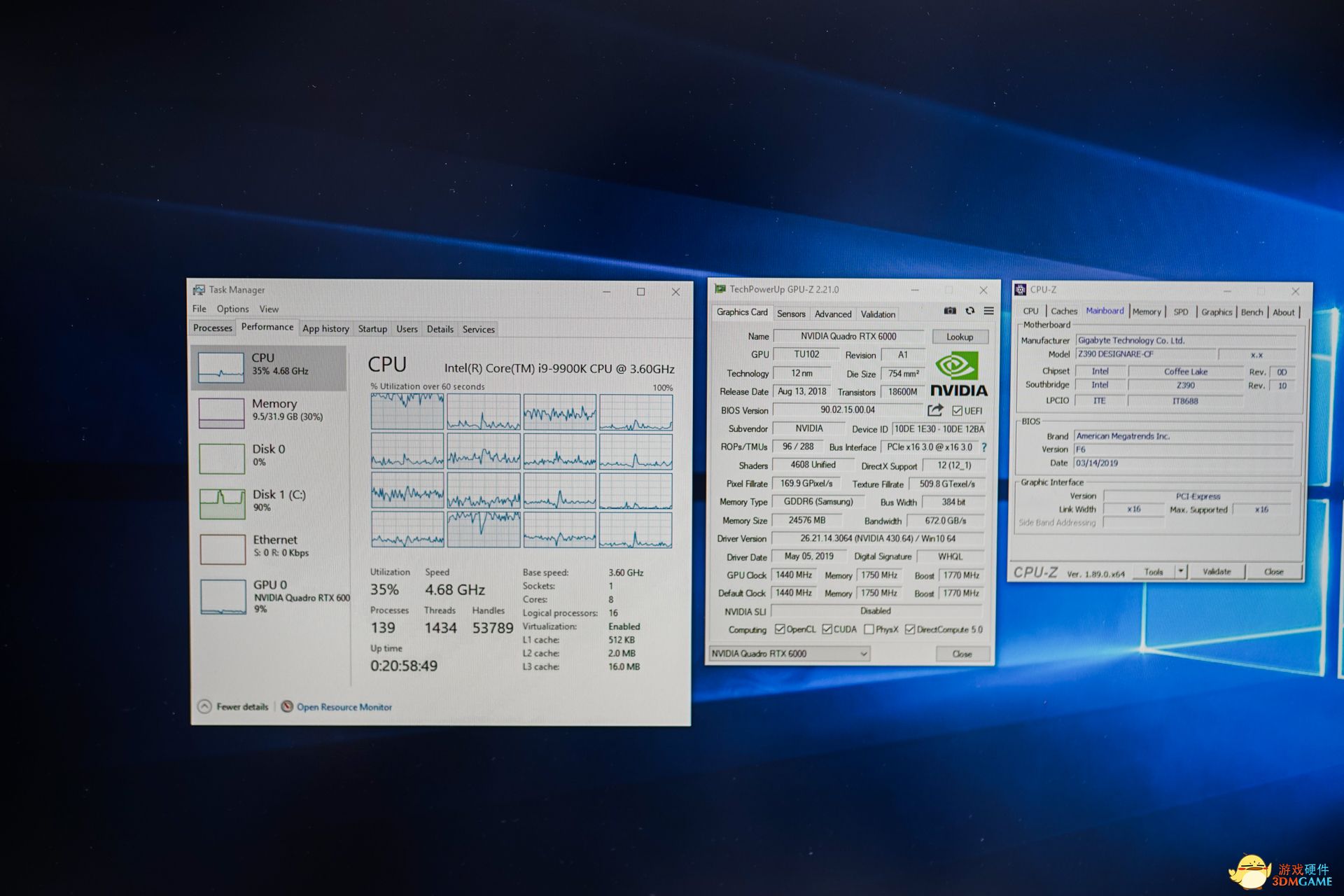Select Ethernet in performance sidebar
The height and width of the screenshot is (896, 1344).
(x=269, y=549)
